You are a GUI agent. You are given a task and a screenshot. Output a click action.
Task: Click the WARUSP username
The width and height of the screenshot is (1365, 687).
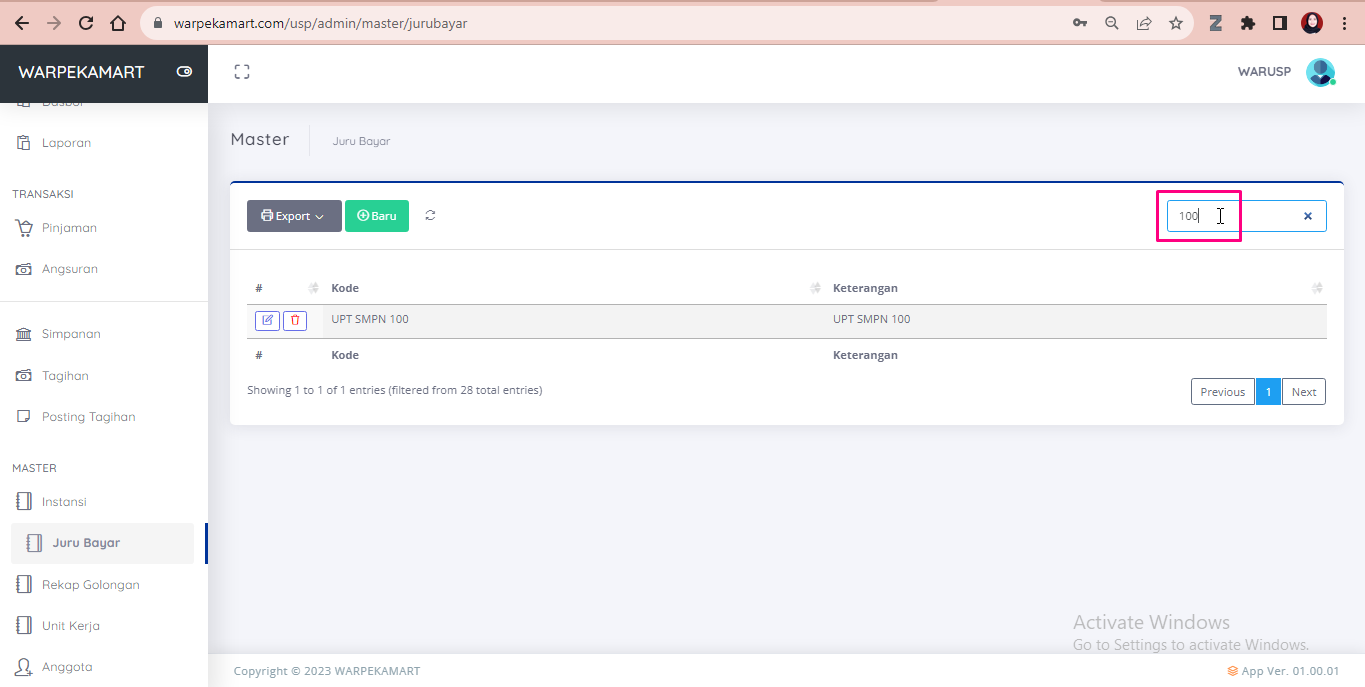[1264, 72]
